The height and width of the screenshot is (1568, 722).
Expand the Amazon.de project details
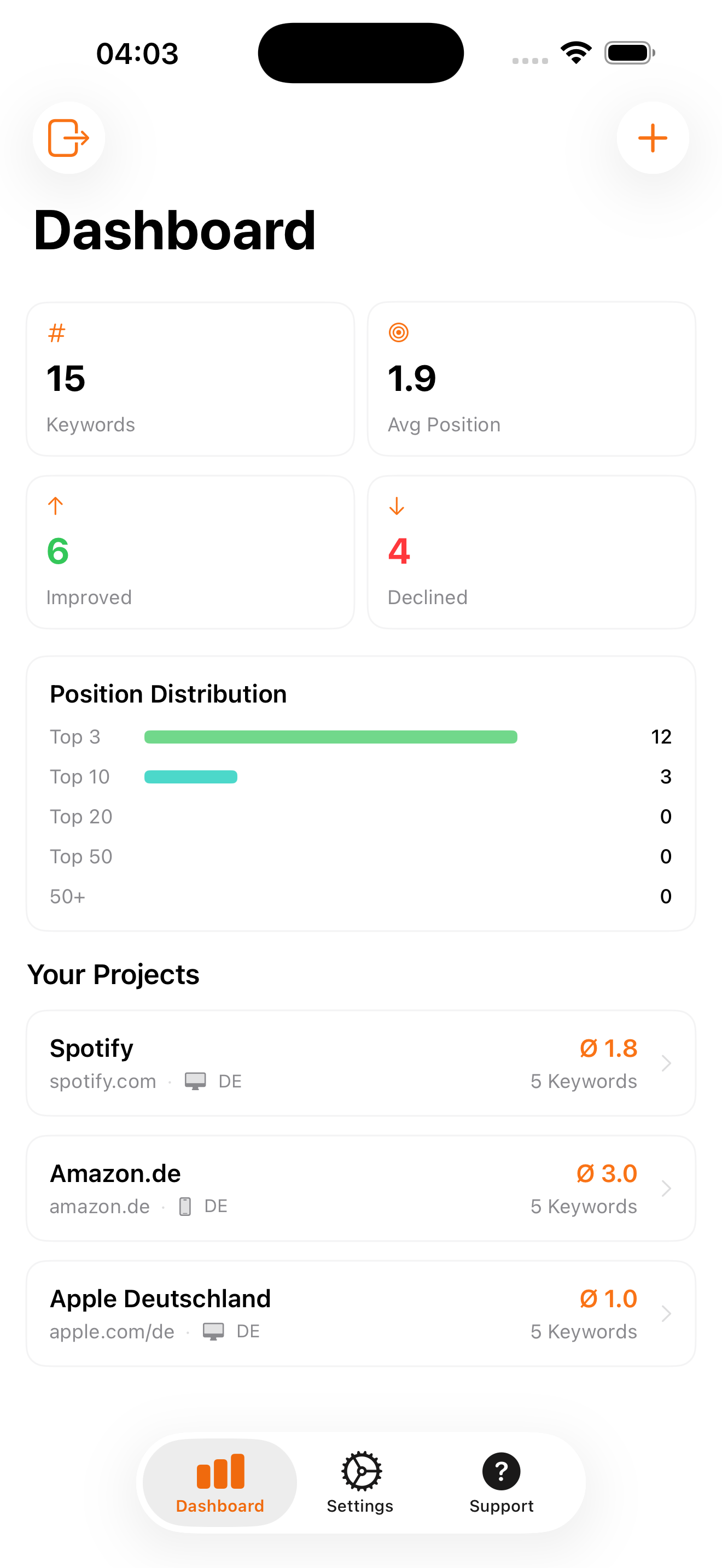(667, 1188)
